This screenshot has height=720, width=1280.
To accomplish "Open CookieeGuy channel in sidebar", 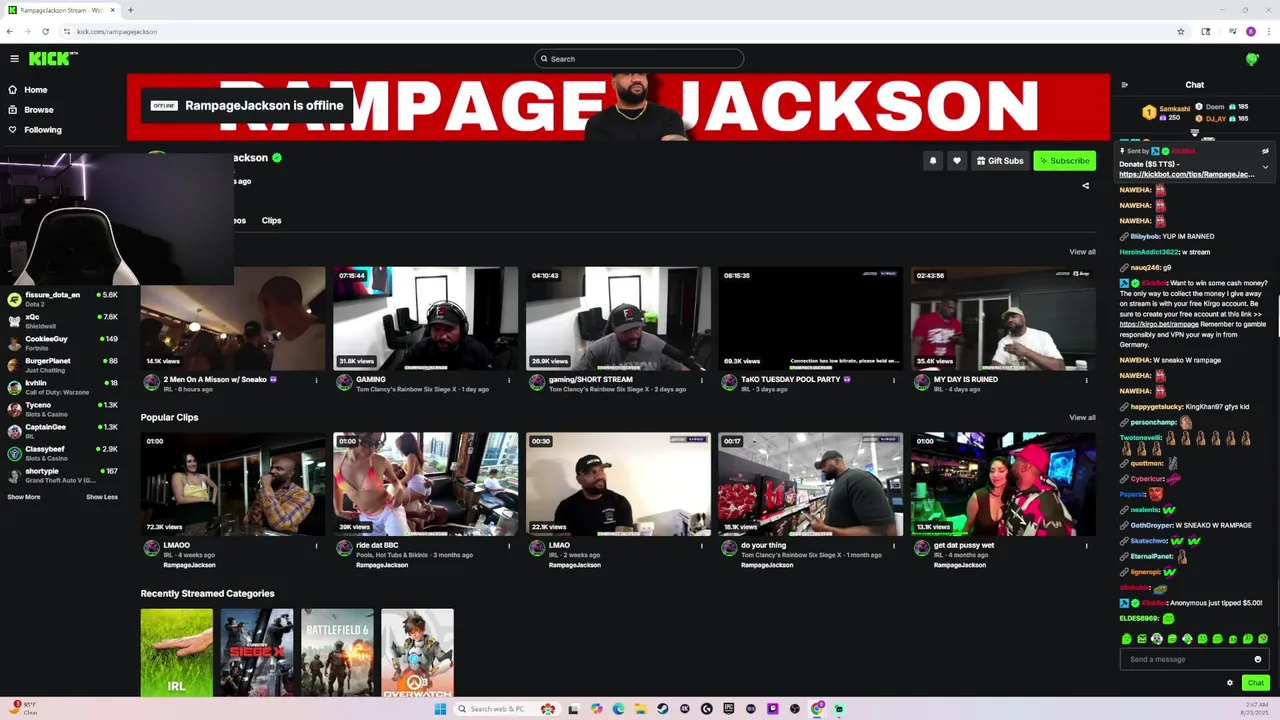I will click(62, 342).
